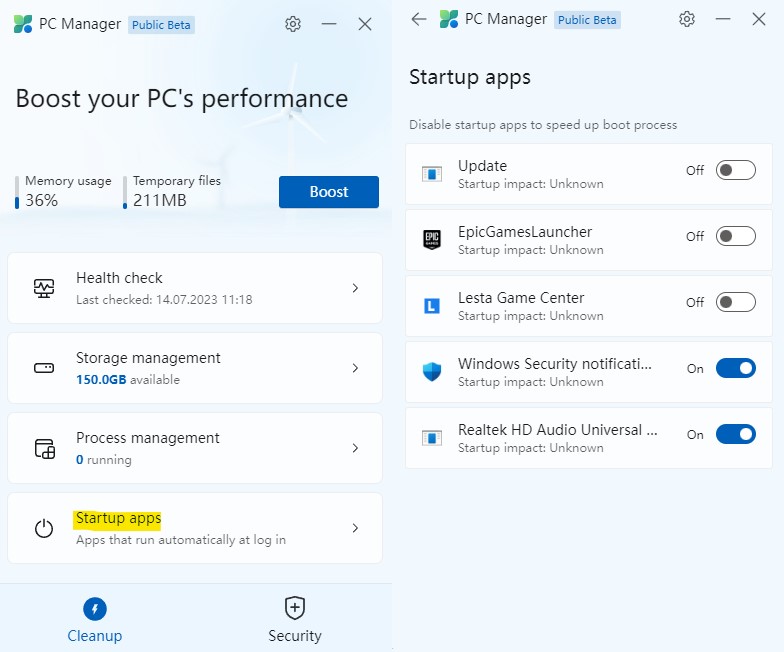Click 'Boost your PC's performance' heading
Viewport: 784px width, 652px height.
tap(182, 98)
